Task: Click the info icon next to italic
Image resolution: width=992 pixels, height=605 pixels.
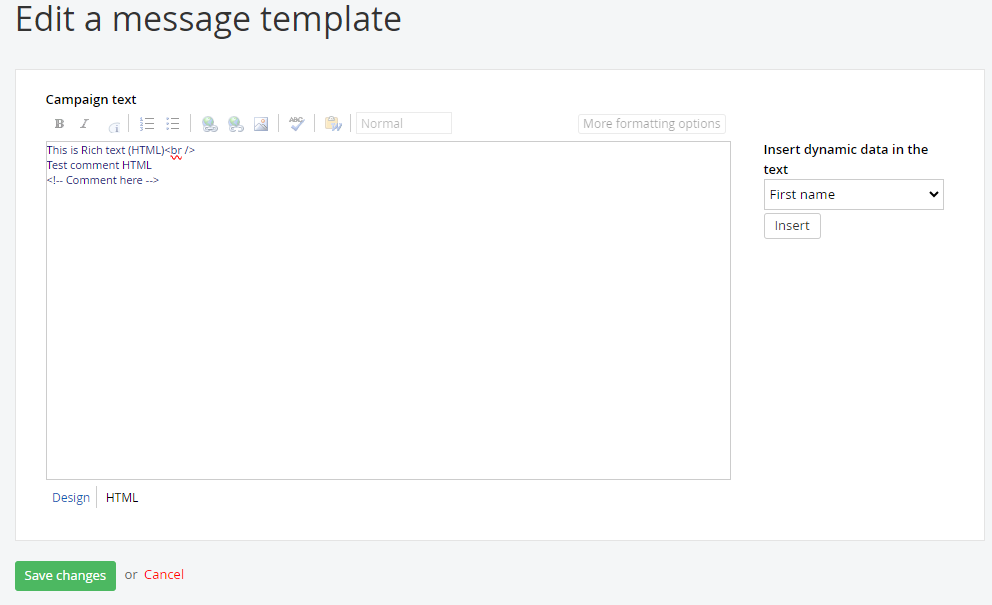Action: (114, 127)
